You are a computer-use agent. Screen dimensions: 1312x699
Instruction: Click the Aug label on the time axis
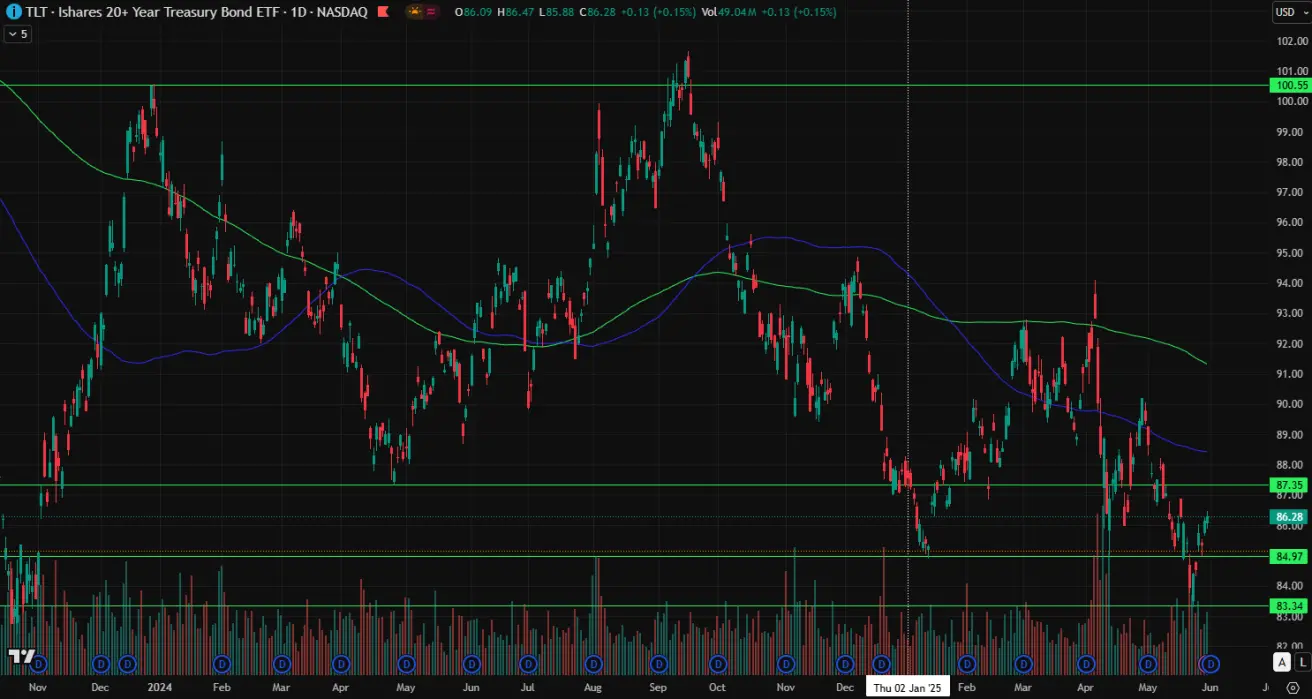(592, 688)
